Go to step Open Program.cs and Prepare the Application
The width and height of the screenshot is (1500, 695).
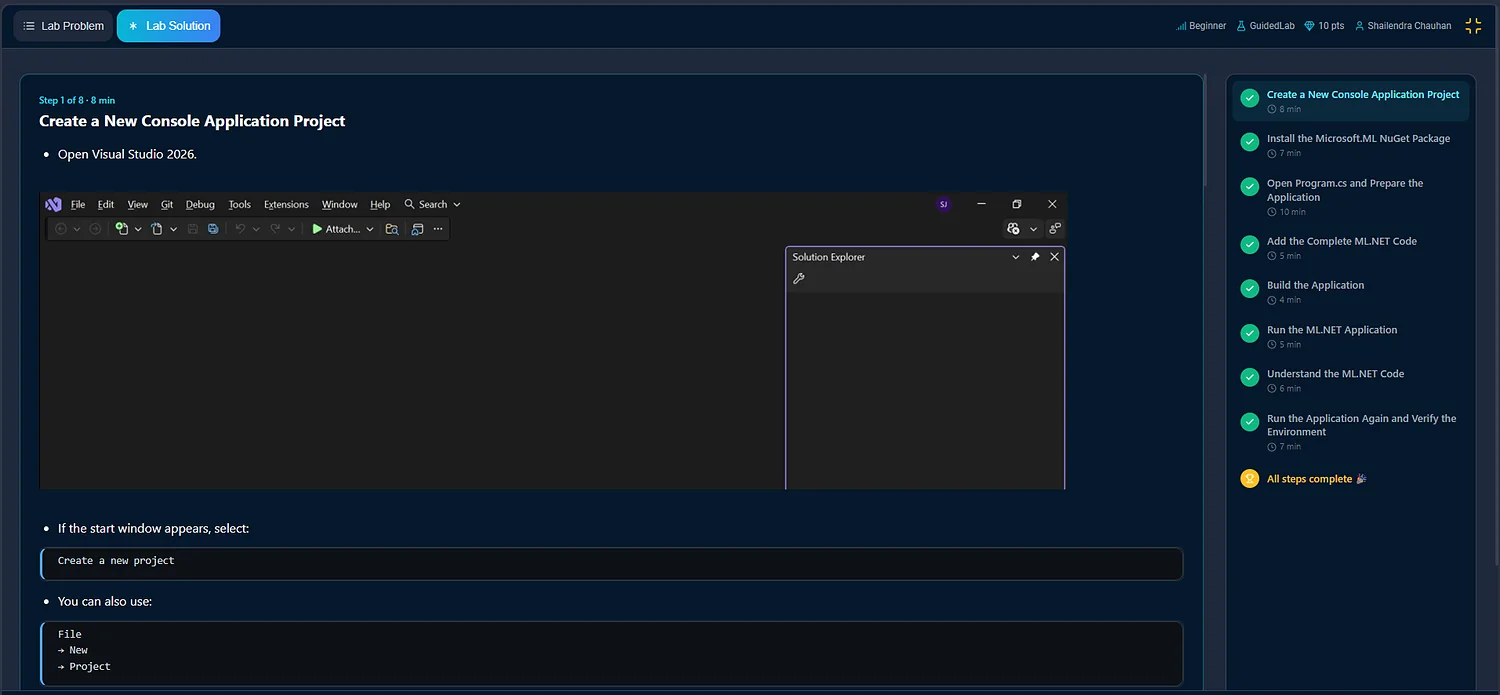click(1351, 197)
